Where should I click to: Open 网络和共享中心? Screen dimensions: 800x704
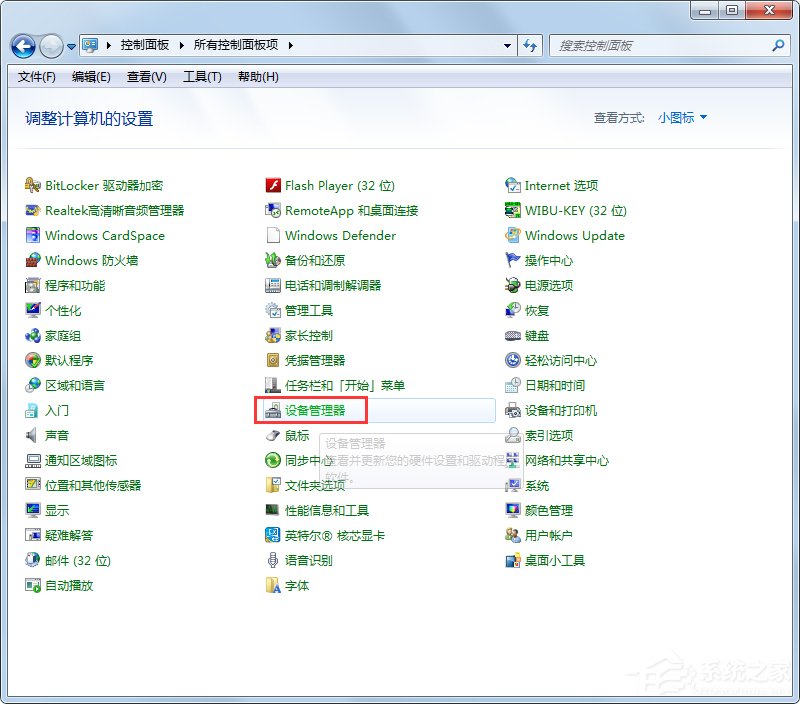coord(568,460)
